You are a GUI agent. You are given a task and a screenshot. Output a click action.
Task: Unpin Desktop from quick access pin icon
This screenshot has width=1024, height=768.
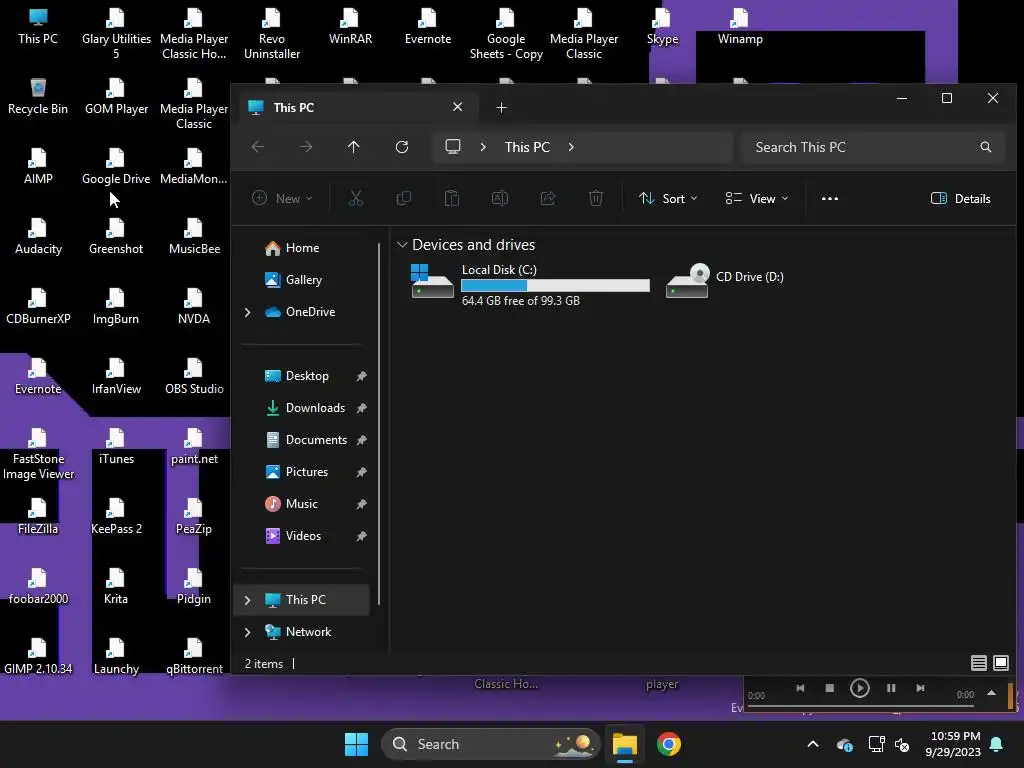[x=361, y=376]
